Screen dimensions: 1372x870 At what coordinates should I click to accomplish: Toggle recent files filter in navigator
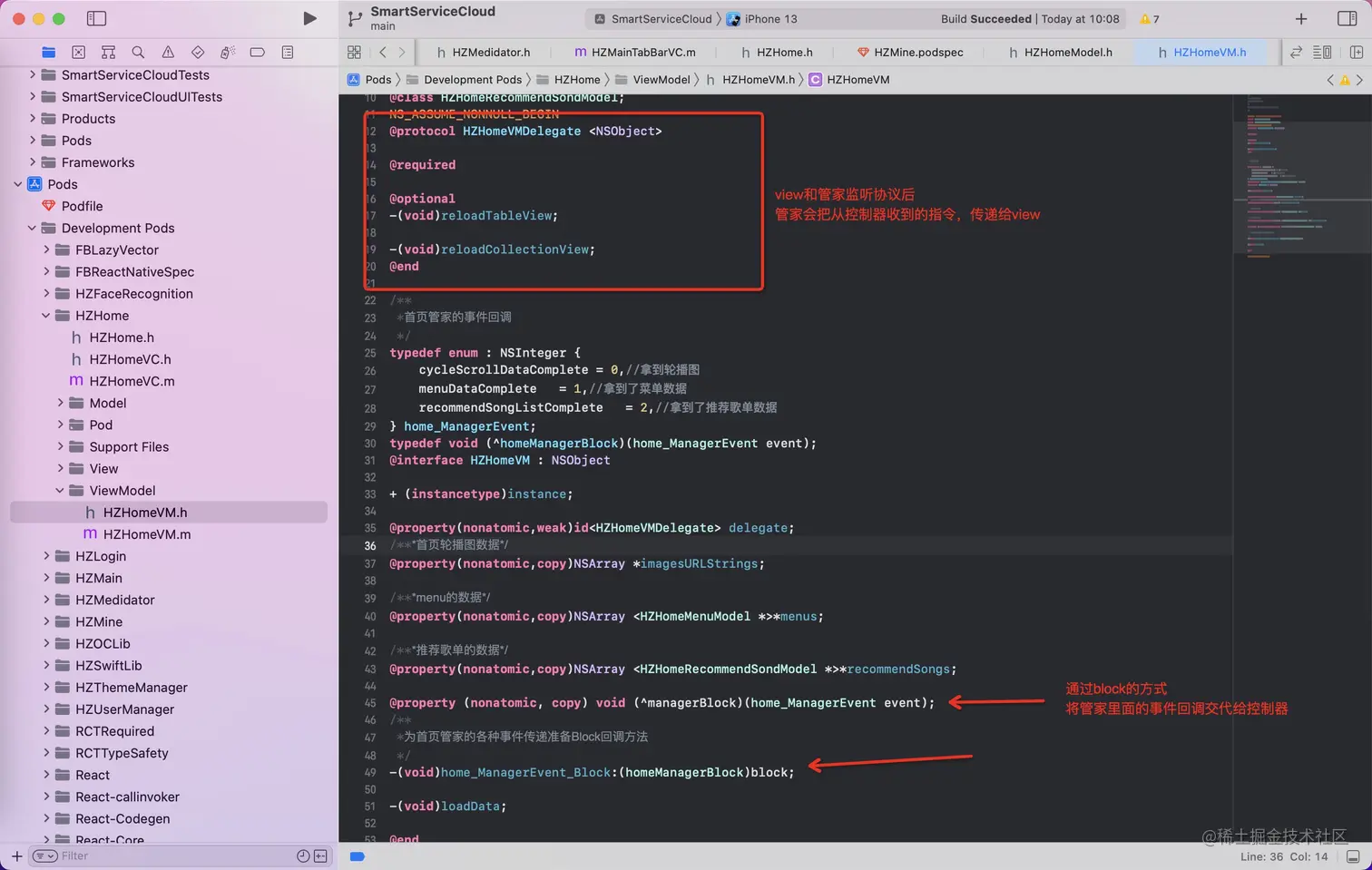click(x=303, y=856)
